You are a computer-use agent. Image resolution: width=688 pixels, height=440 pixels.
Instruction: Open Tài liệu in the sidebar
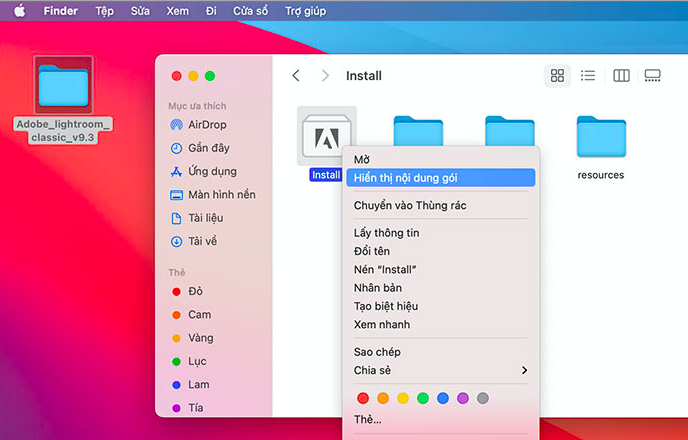197,218
